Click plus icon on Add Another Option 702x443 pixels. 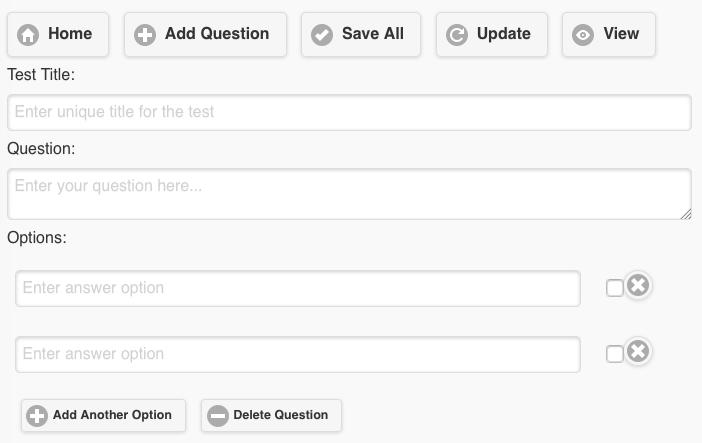coord(37,416)
